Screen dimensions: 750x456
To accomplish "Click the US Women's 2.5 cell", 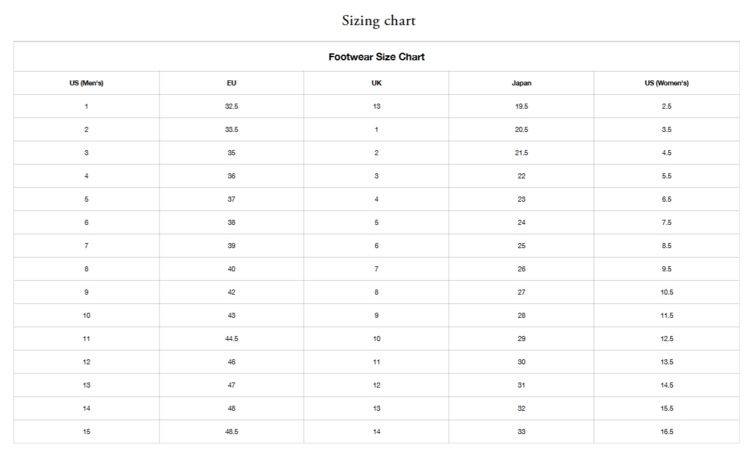I will tap(666, 106).
